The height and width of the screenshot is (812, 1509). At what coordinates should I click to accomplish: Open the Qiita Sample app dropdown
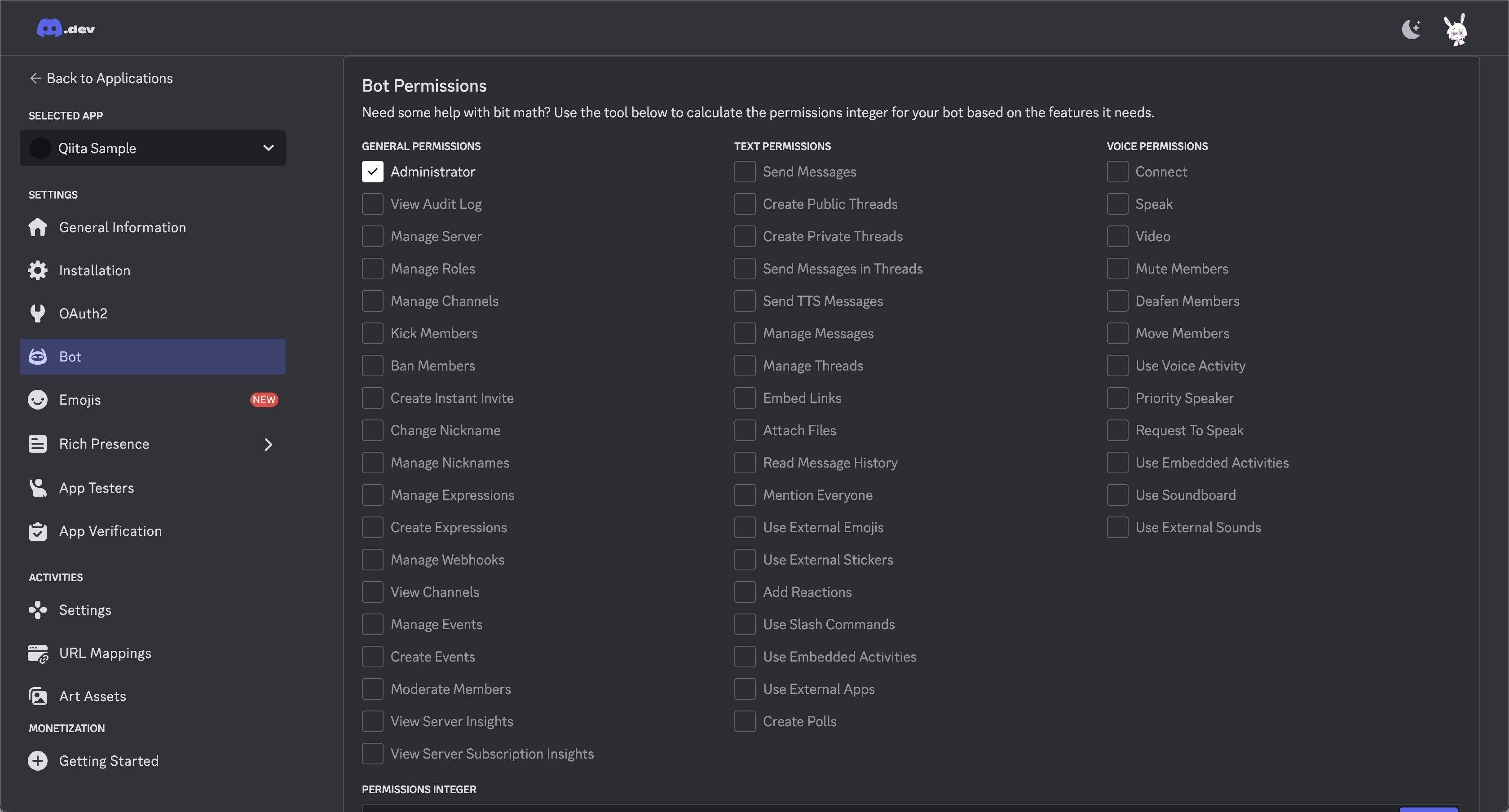pyautogui.click(x=152, y=148)
